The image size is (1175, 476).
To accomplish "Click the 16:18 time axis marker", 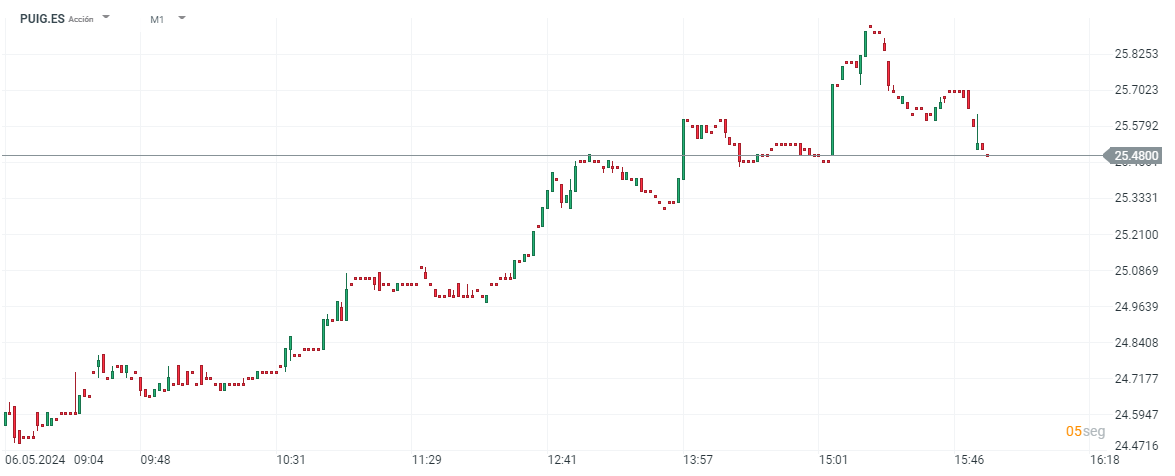I will click(1104, 460).
